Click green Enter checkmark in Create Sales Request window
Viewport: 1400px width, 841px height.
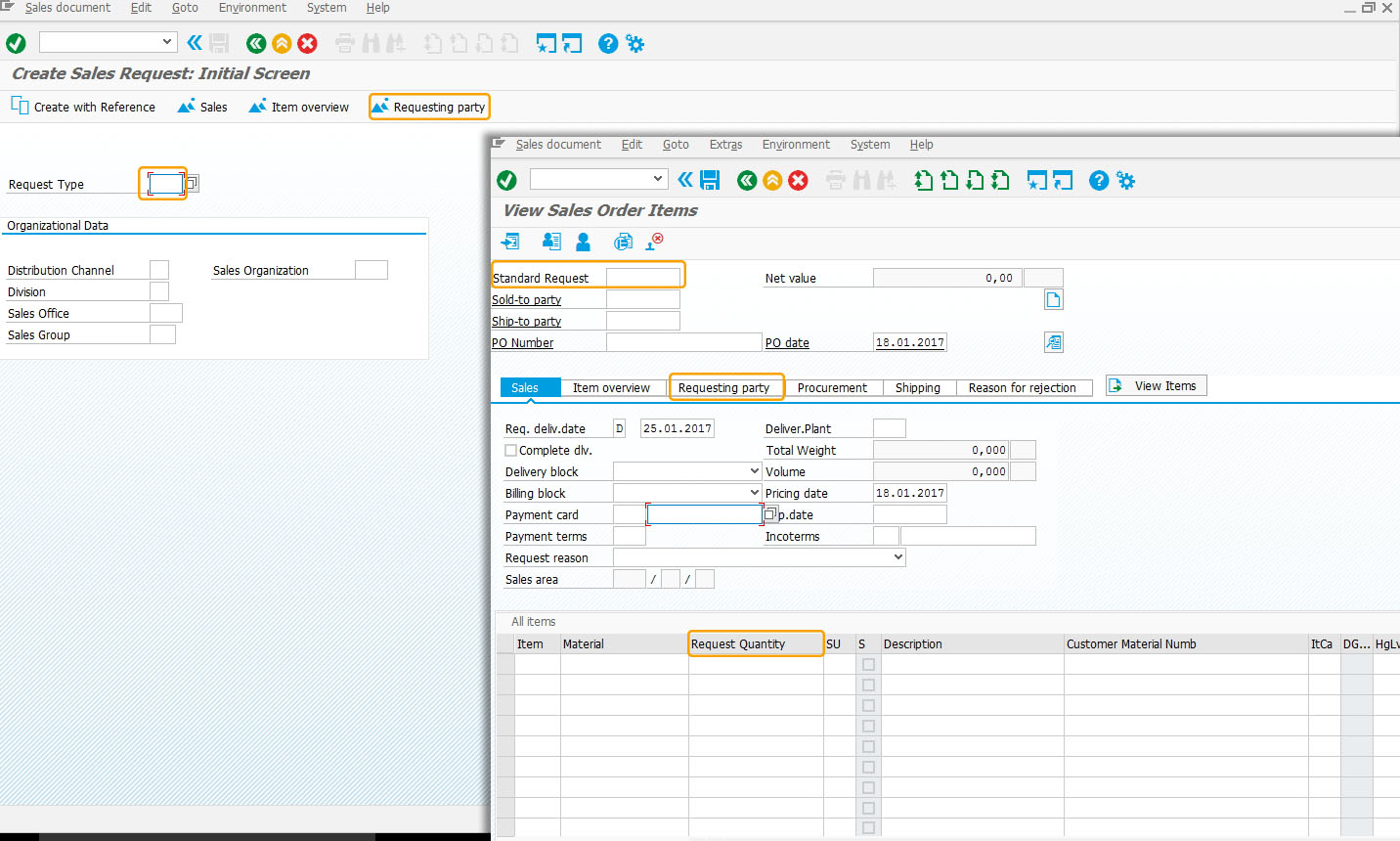tap(16, 43)
